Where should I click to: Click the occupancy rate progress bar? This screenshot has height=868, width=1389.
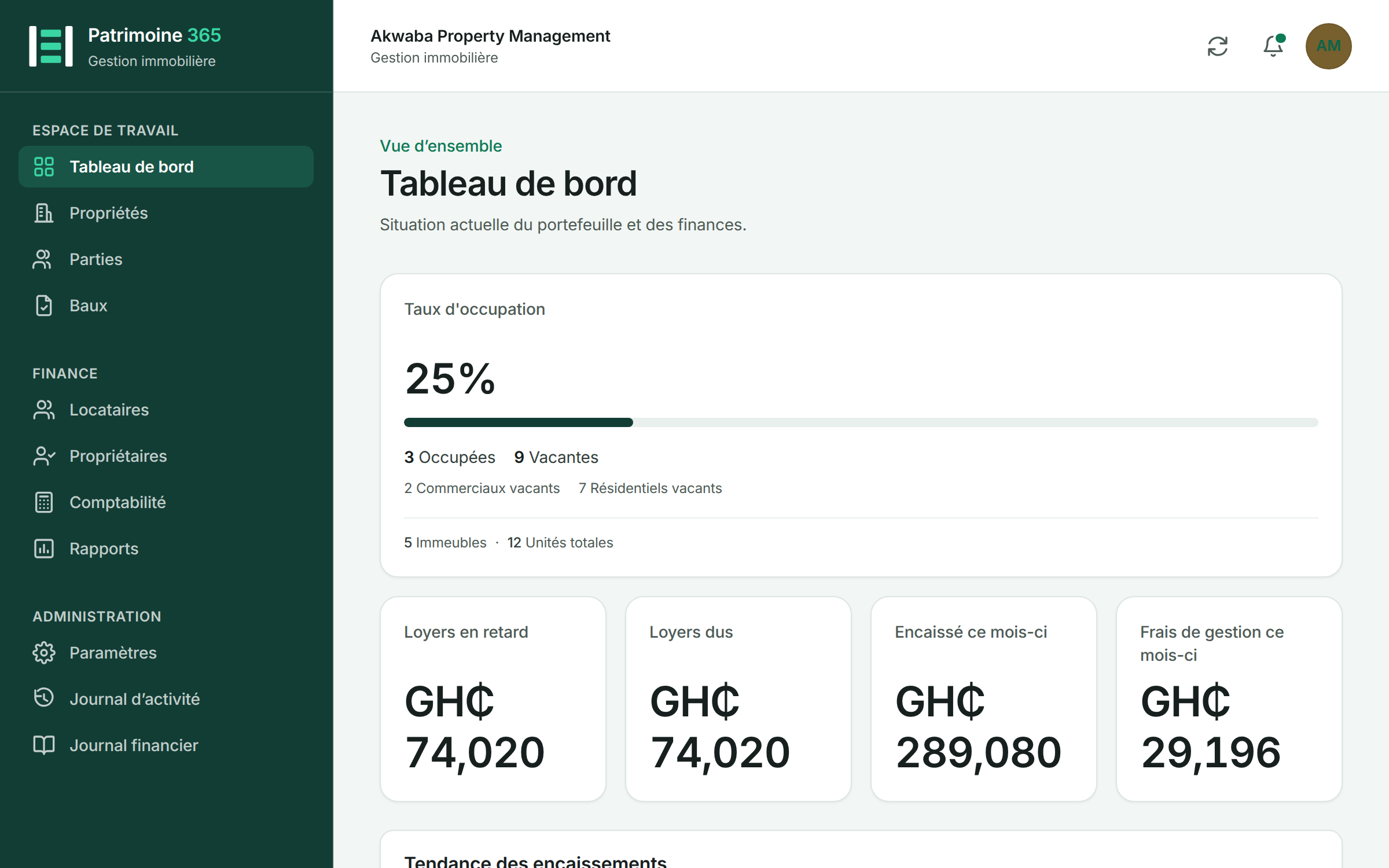click(861, 422)
